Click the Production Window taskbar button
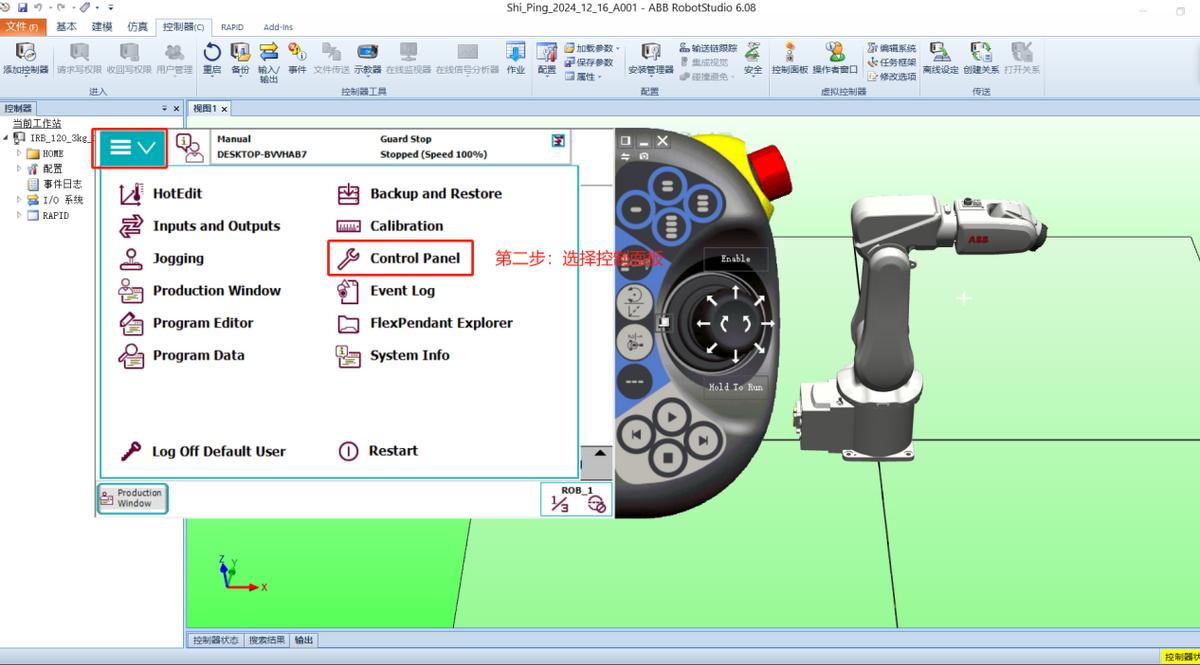Image resolution: width=1200 pixels, height=665 pixels. [132, 498]
